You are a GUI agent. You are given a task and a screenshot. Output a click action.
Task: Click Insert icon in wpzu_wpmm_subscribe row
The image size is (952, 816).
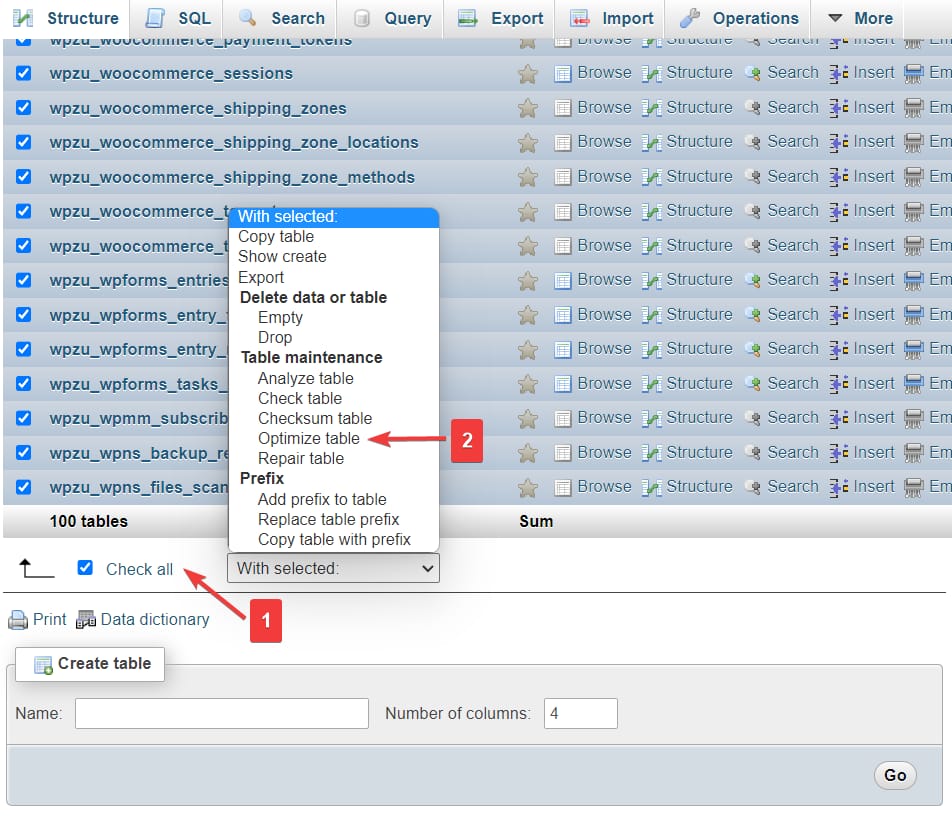[x=838, y=418]
